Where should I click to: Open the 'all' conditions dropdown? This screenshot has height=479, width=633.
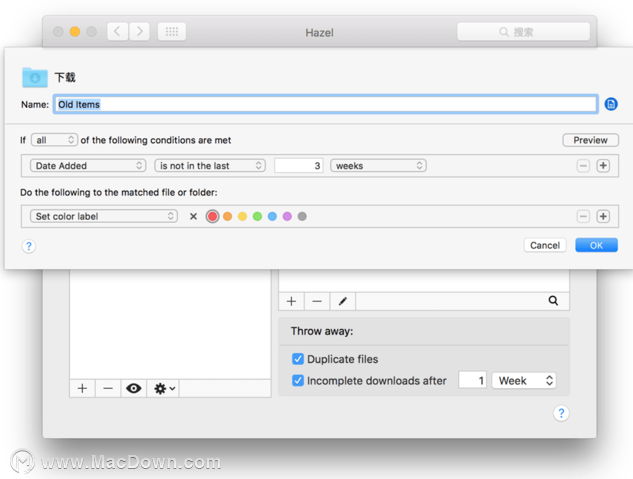[x=54, y=140]
